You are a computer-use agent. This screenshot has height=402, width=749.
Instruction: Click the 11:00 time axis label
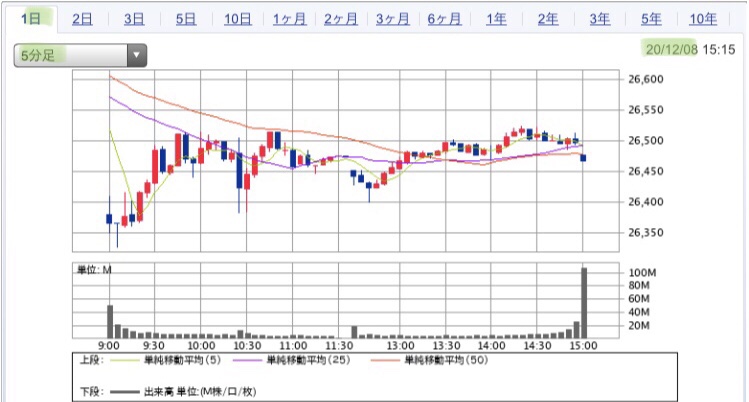293,346
